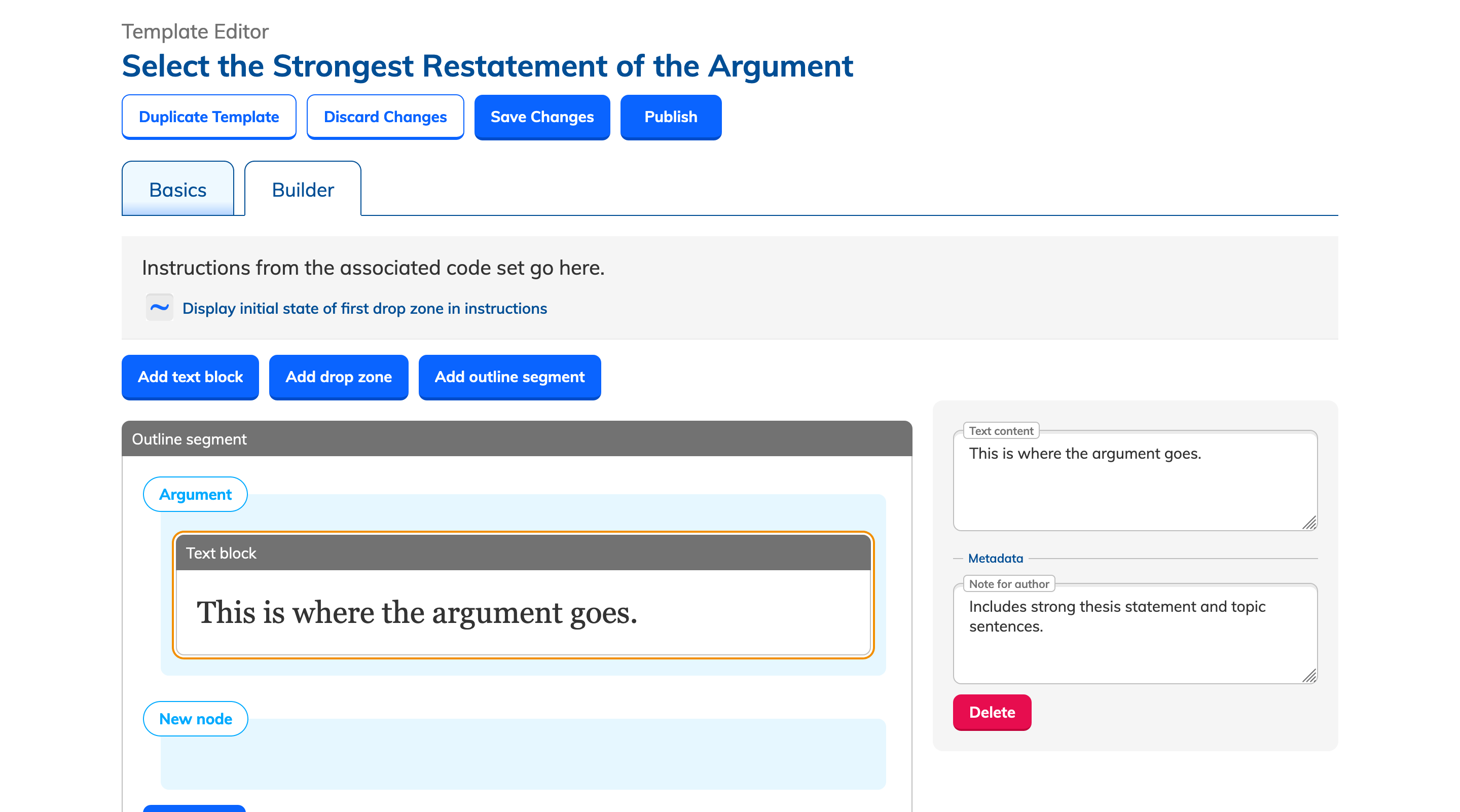The width and height of the screenshot is (1460, 812).
Task: Open the Builder tab
Action: point(303,189)
